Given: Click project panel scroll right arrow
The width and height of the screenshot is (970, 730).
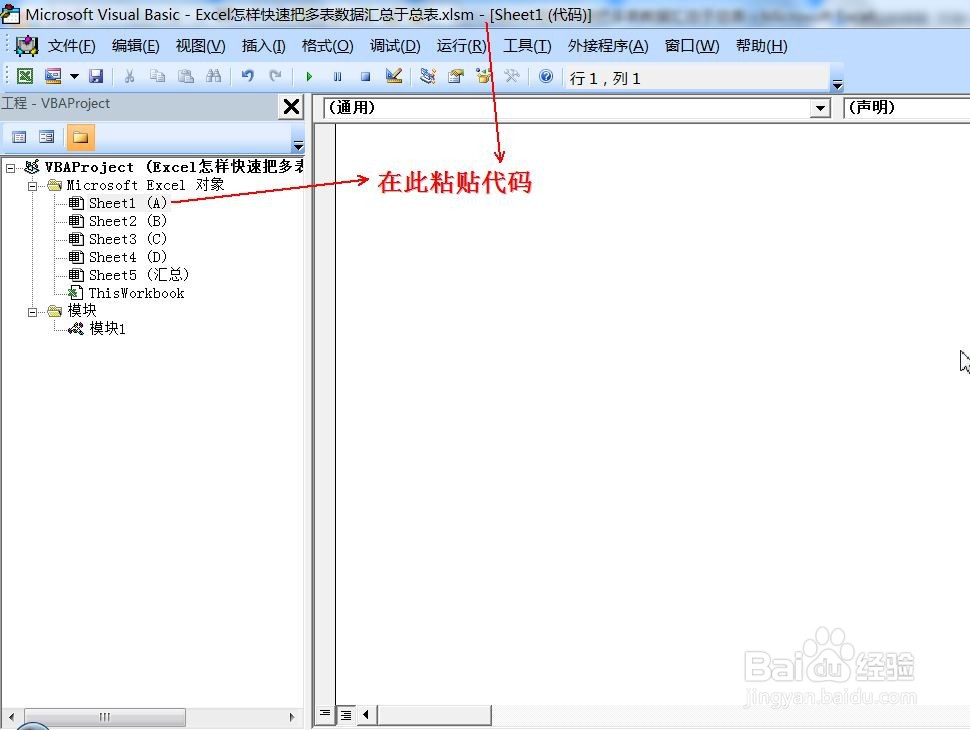Looking at the screenshot, I should click(x=292, y=718).
